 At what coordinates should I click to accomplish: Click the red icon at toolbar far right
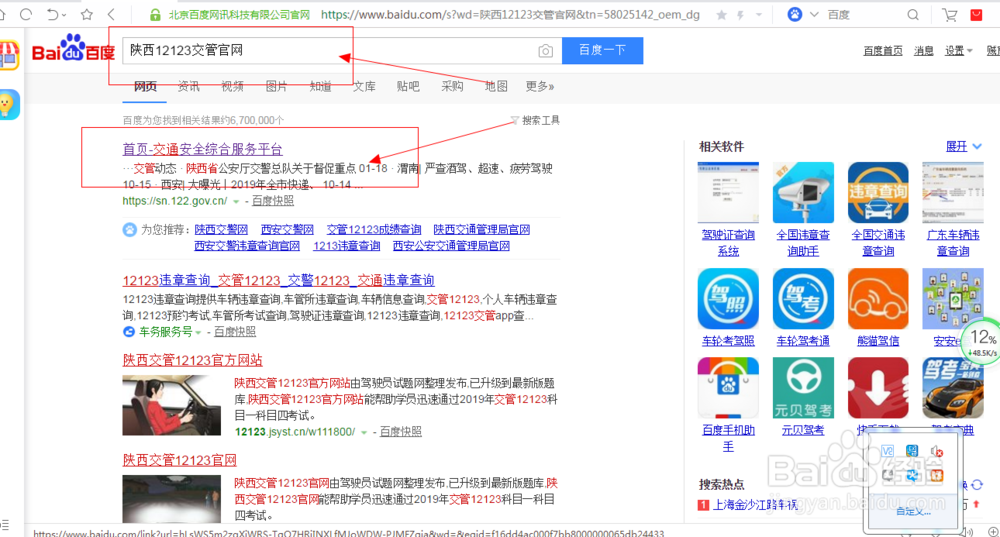pyautogui.click(x=976, y=15)
